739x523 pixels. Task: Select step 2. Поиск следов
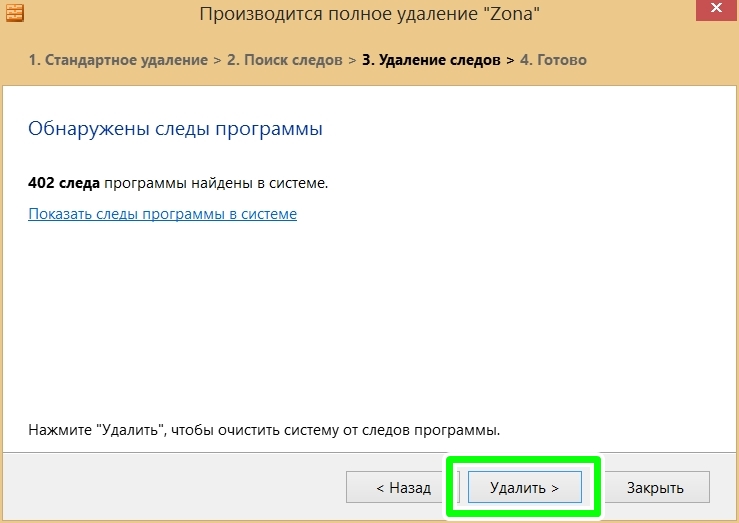point(285,60)
